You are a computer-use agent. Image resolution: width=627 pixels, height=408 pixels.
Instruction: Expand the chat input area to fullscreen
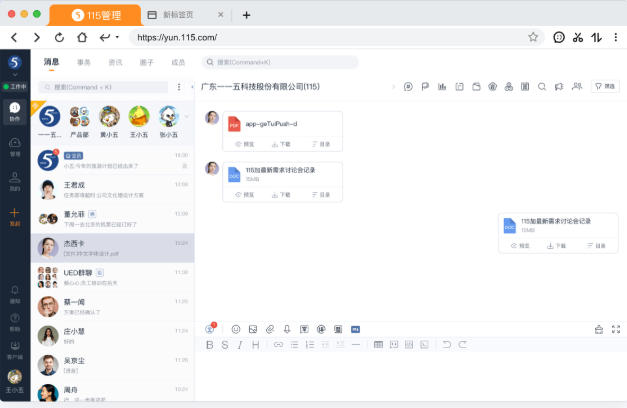pos(617,328)
